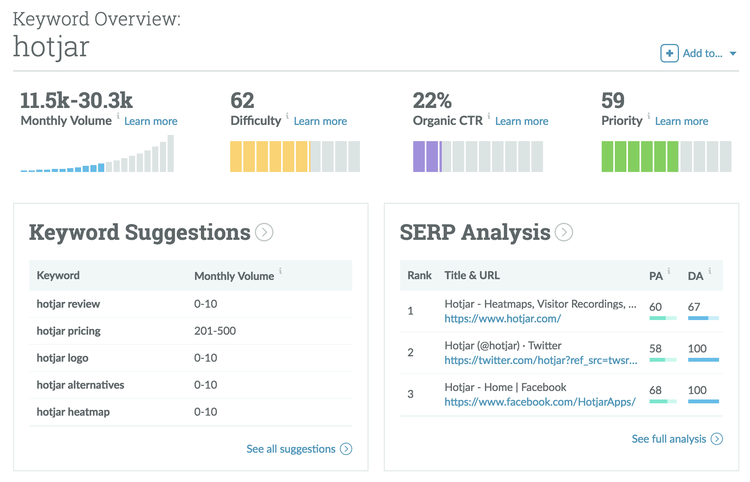Screen dimensions: 750x482
Task: Click the 201-500 volume value
Action: (215, 331)
